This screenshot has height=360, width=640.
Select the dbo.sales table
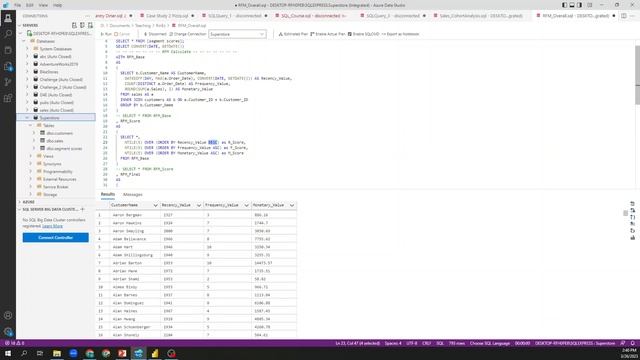[x=55, y=141]
